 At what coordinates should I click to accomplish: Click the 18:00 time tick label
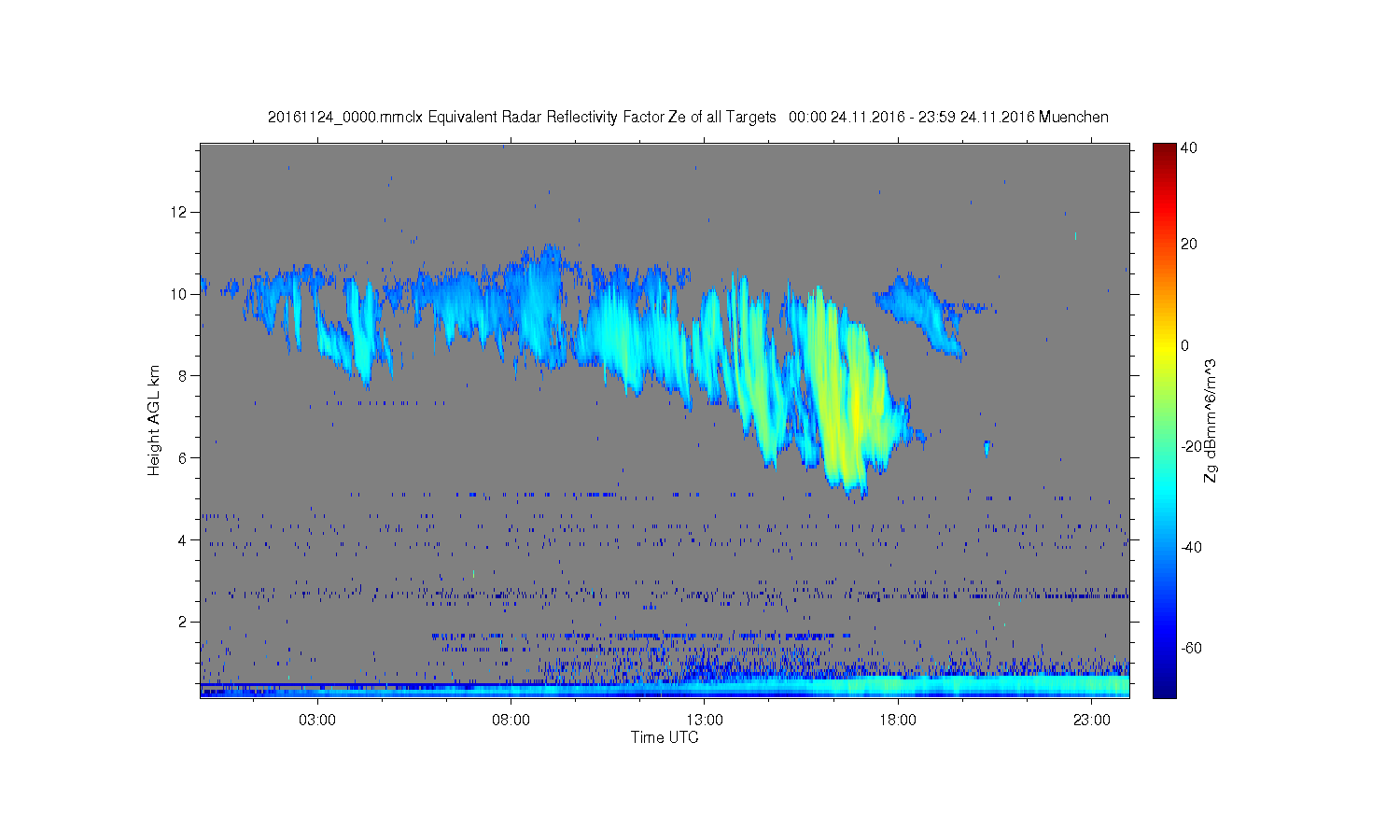898,721
